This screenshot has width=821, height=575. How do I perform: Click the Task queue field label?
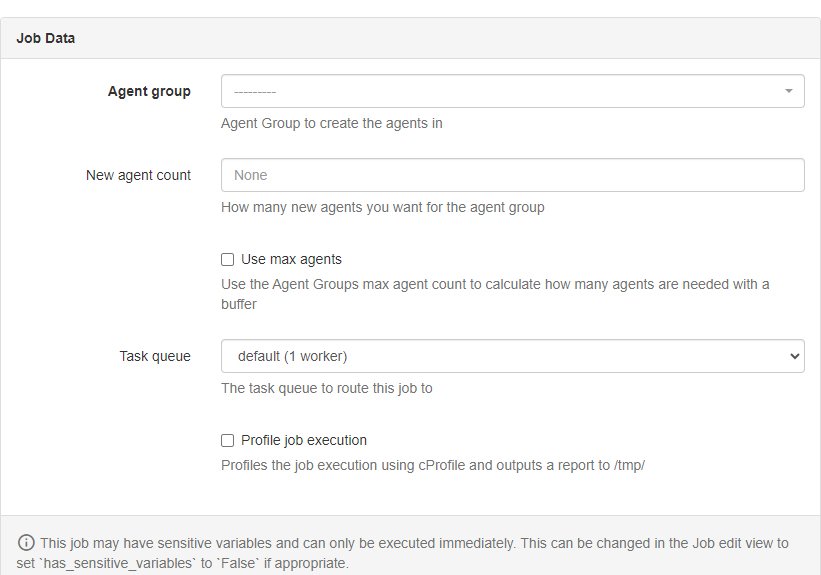coord(155,356)
